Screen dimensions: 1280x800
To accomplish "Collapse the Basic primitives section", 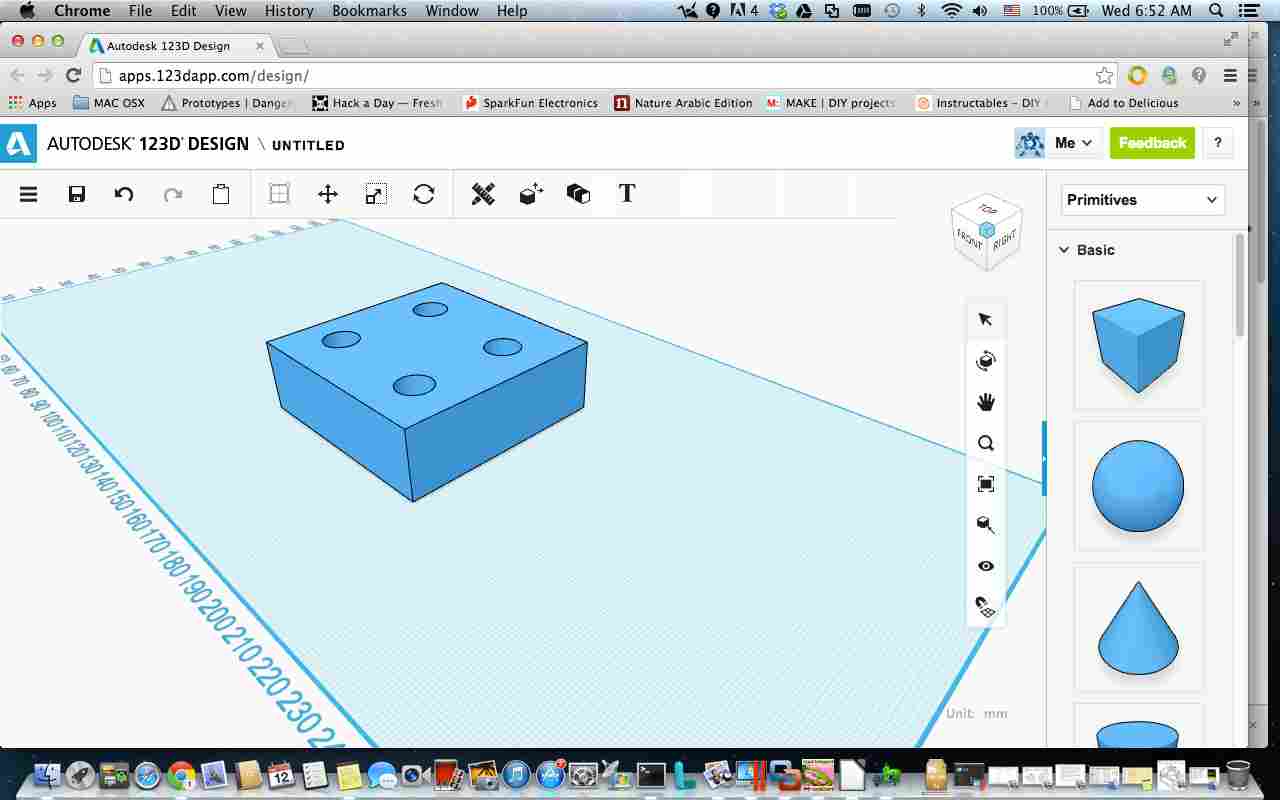I will [1064, 250].
